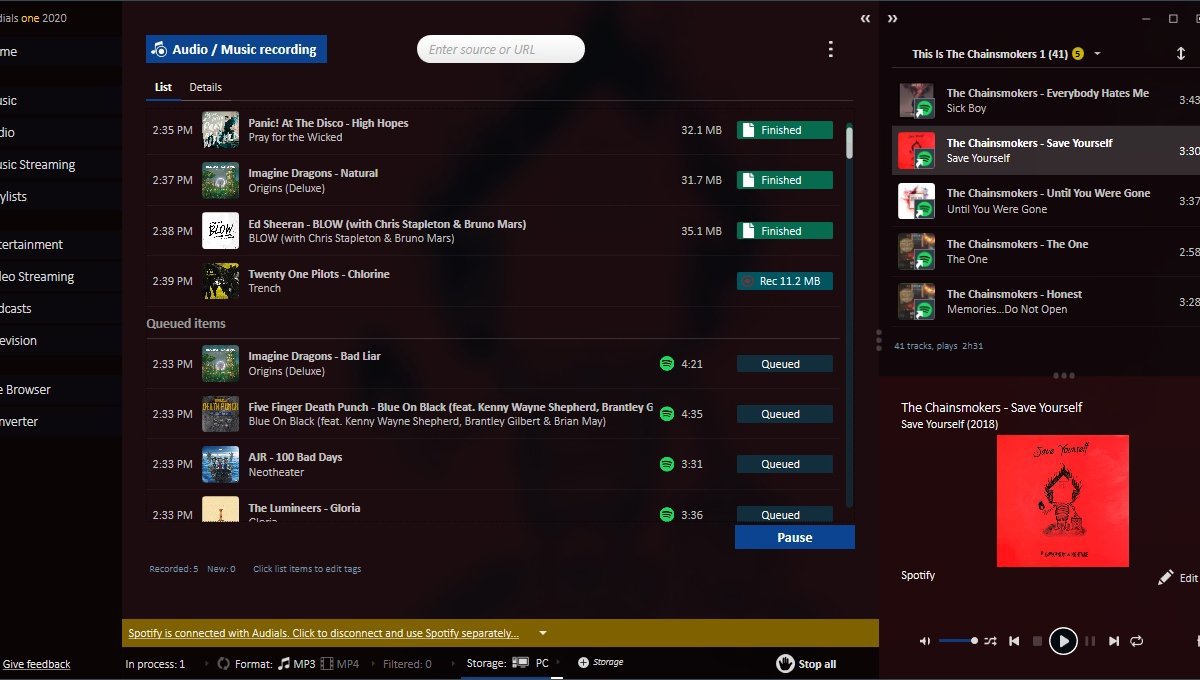Toggle shuffle playback mode
Viewport: 1200px width, 680px height.
tap(990, 641)
